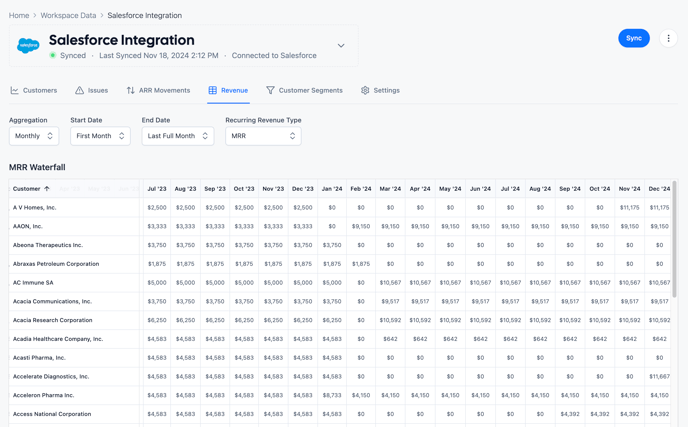Click the blue Sync button
The image size is (688, 427).
tap(633, 39)
